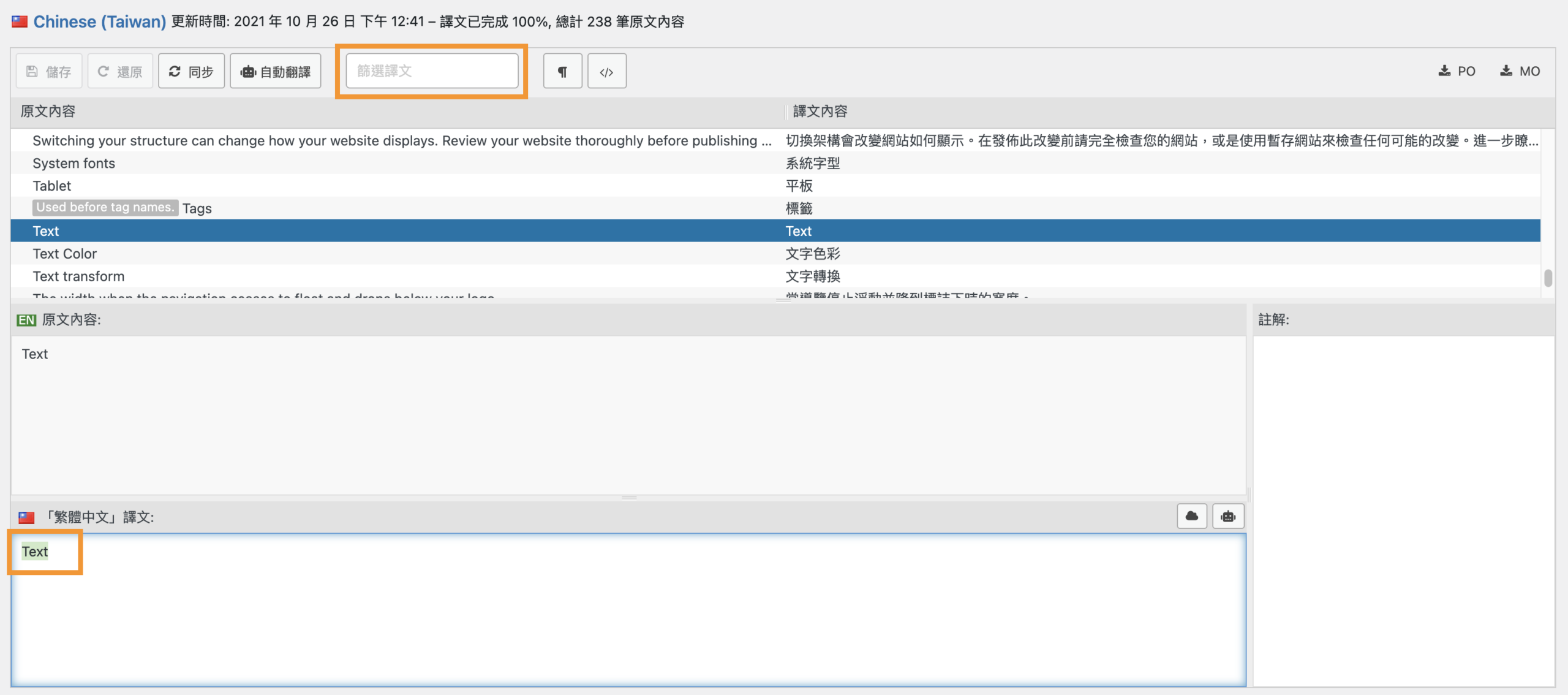
Task: Open the Chinese (Taiwan) language link
Action: [99, 21]
